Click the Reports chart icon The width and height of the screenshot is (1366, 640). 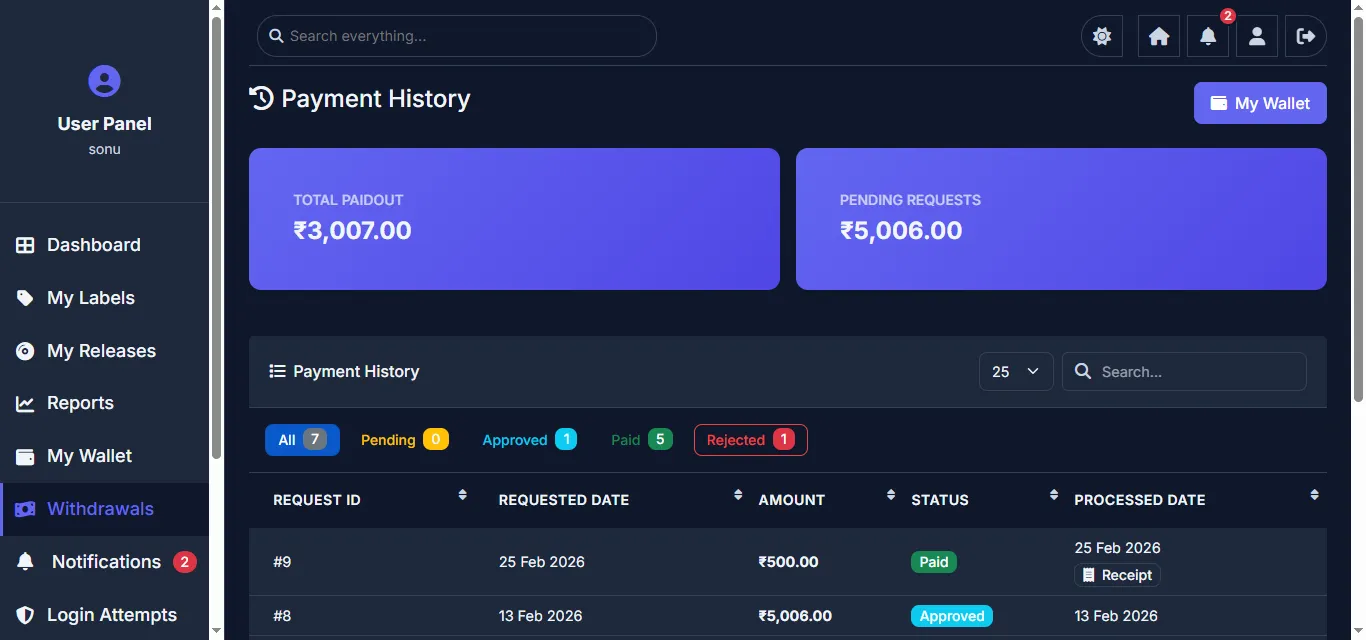(x=26, y=403)
